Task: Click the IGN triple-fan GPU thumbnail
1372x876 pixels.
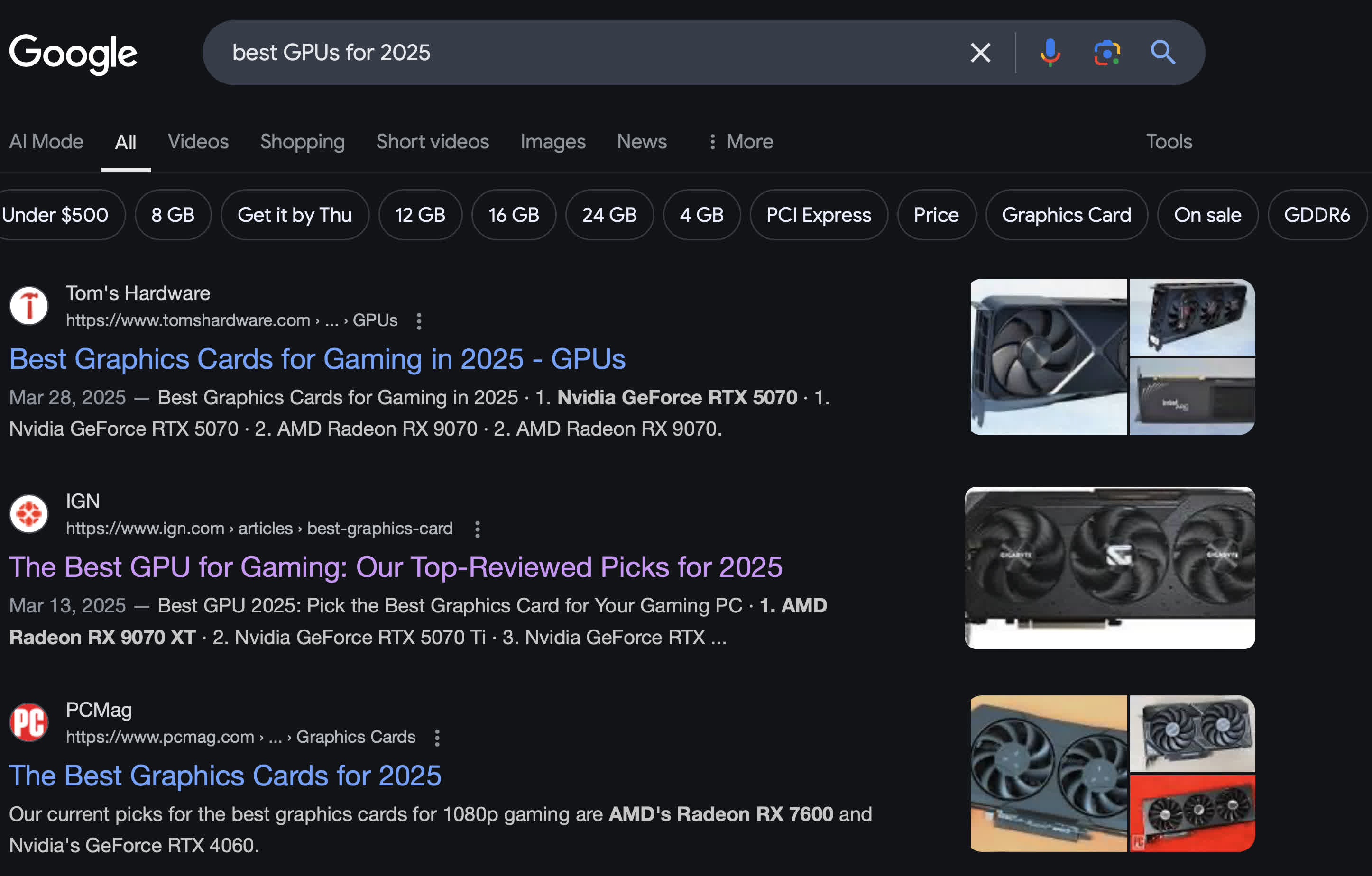Action: click(x=1109, y=567)
